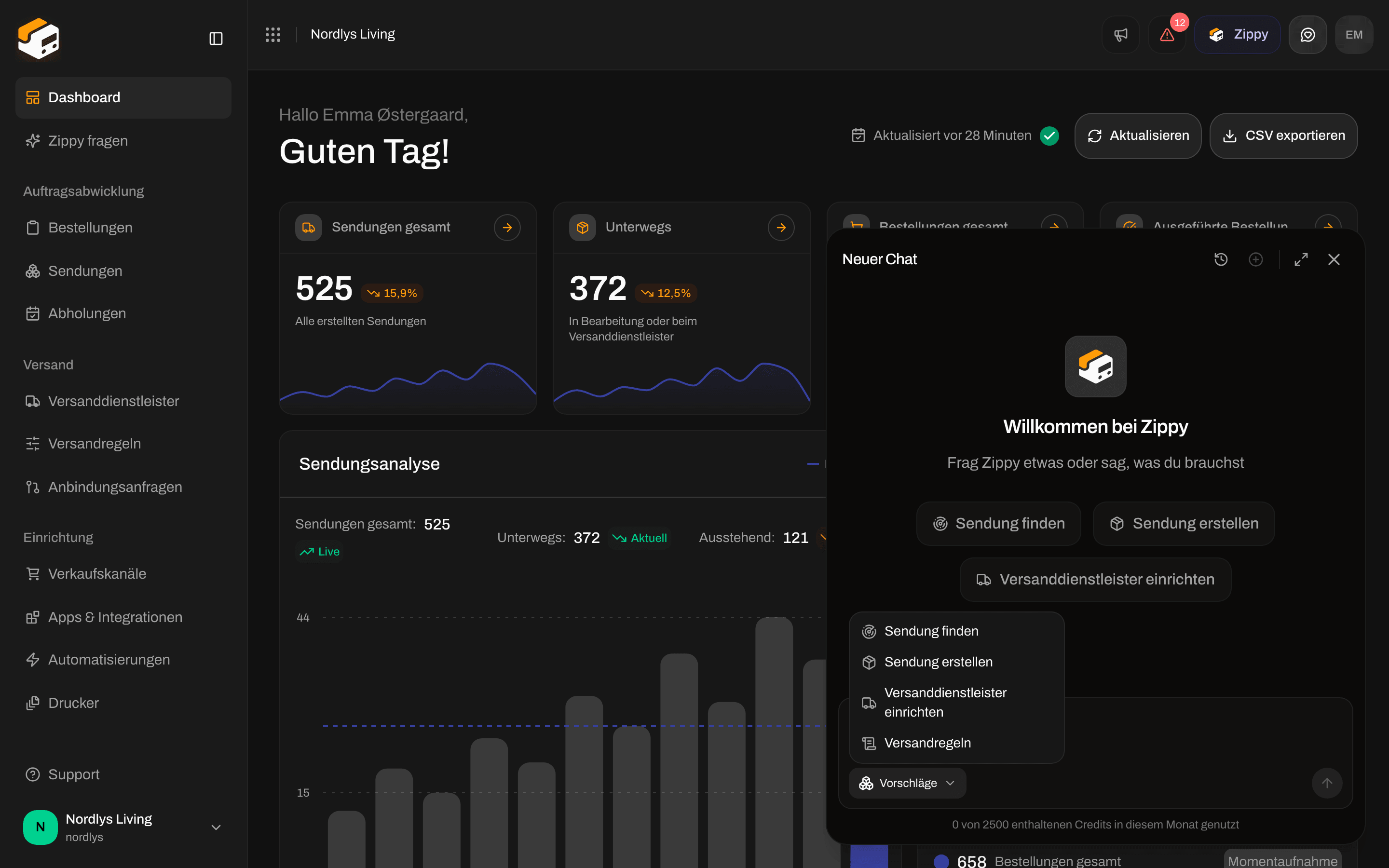Open the support chat bubble icon
This screenshot has height=868, width=1389.
(x=1307, y=34)
